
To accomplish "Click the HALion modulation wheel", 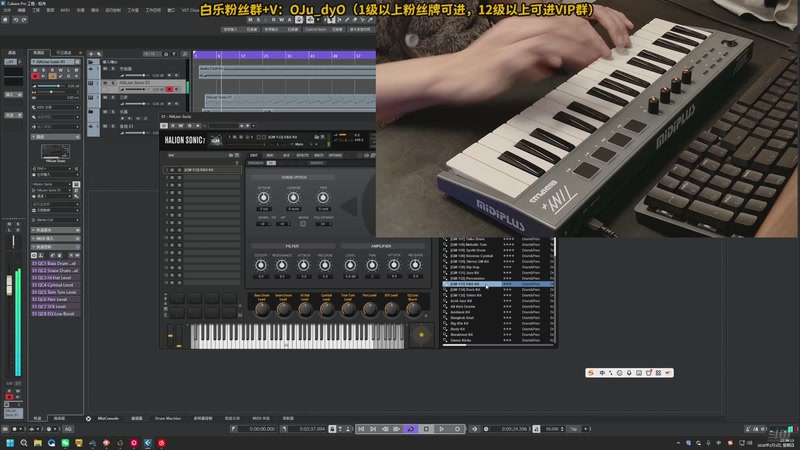I will 179,336.
